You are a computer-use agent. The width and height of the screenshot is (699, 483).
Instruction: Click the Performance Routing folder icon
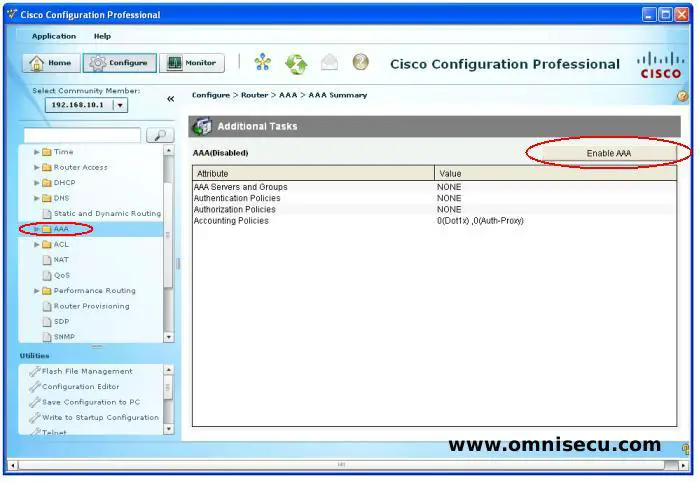click(x=47, y=291)
